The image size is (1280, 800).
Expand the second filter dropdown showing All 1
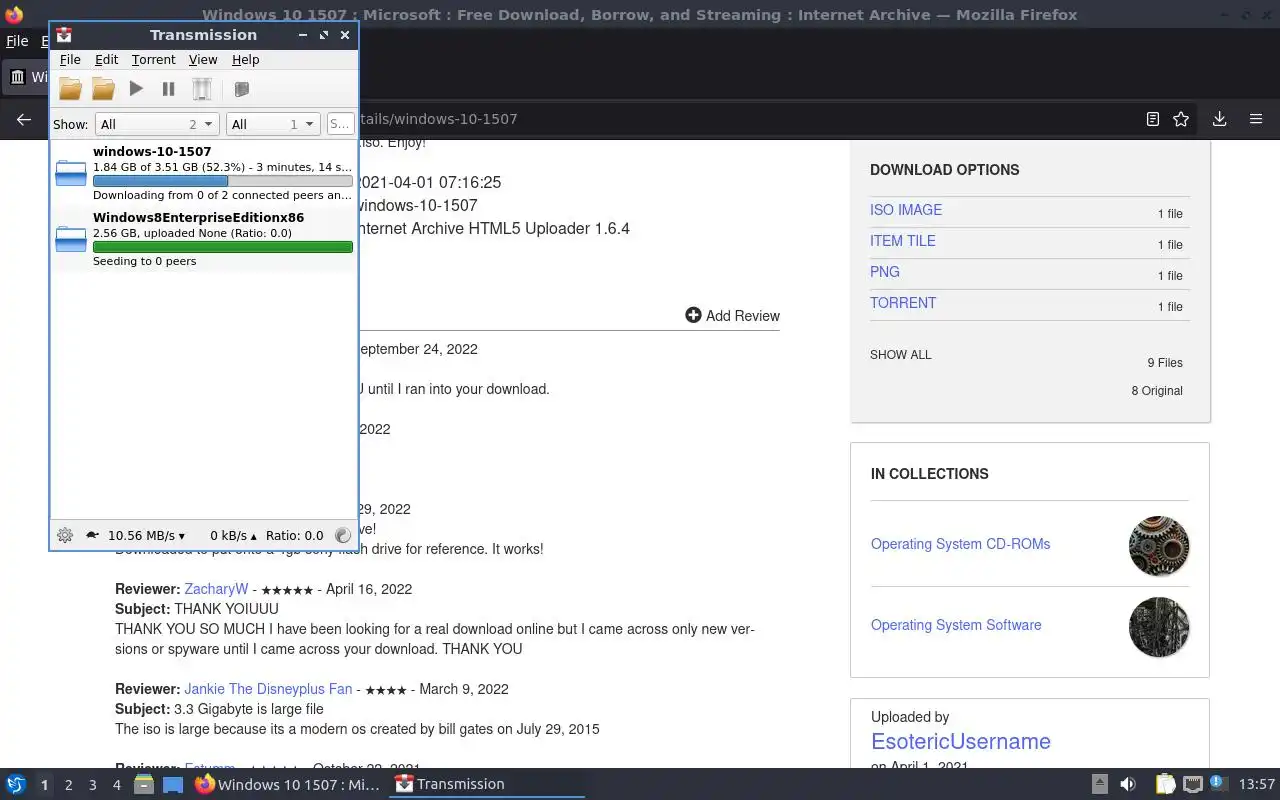tap(272, 124)
